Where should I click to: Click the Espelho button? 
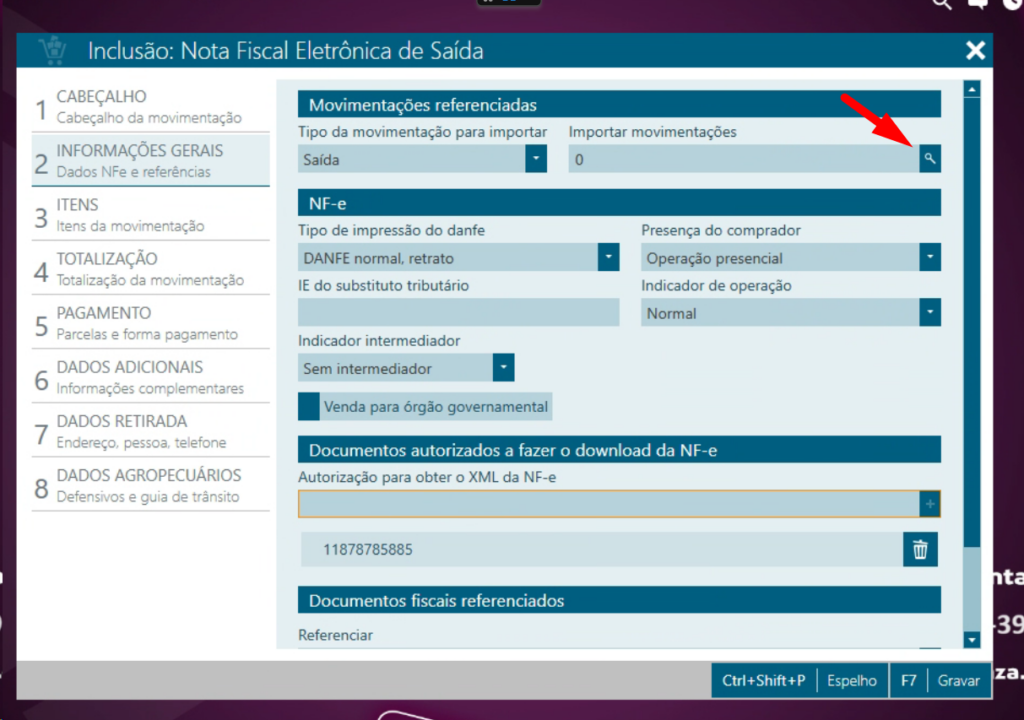click(851, 681)
